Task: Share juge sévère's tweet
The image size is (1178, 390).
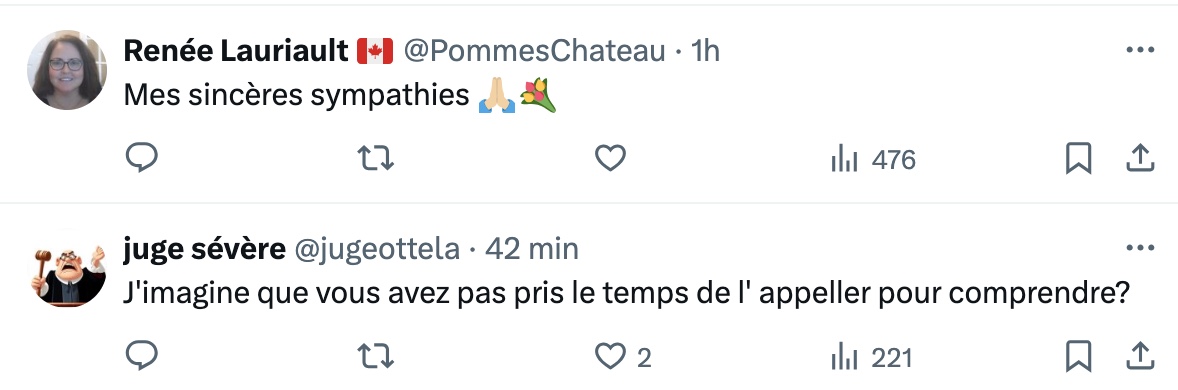Action: (1140, 356)
